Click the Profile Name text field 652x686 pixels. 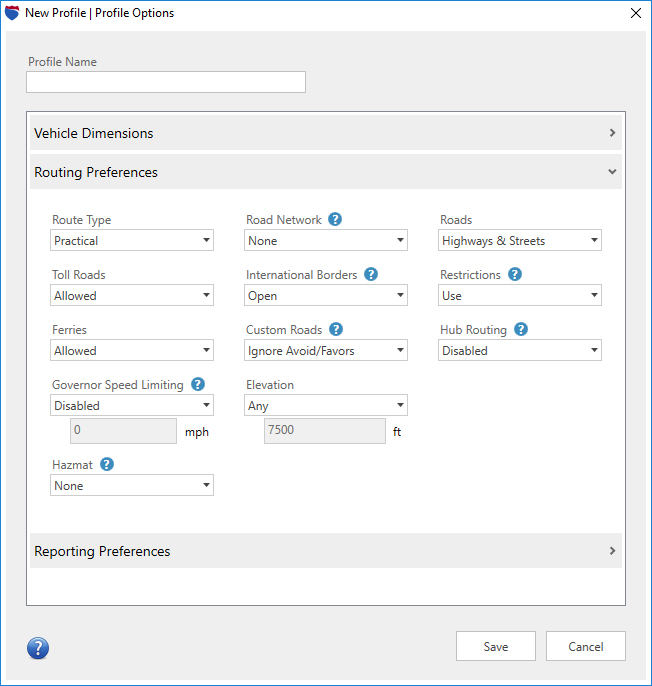point(166,82)
